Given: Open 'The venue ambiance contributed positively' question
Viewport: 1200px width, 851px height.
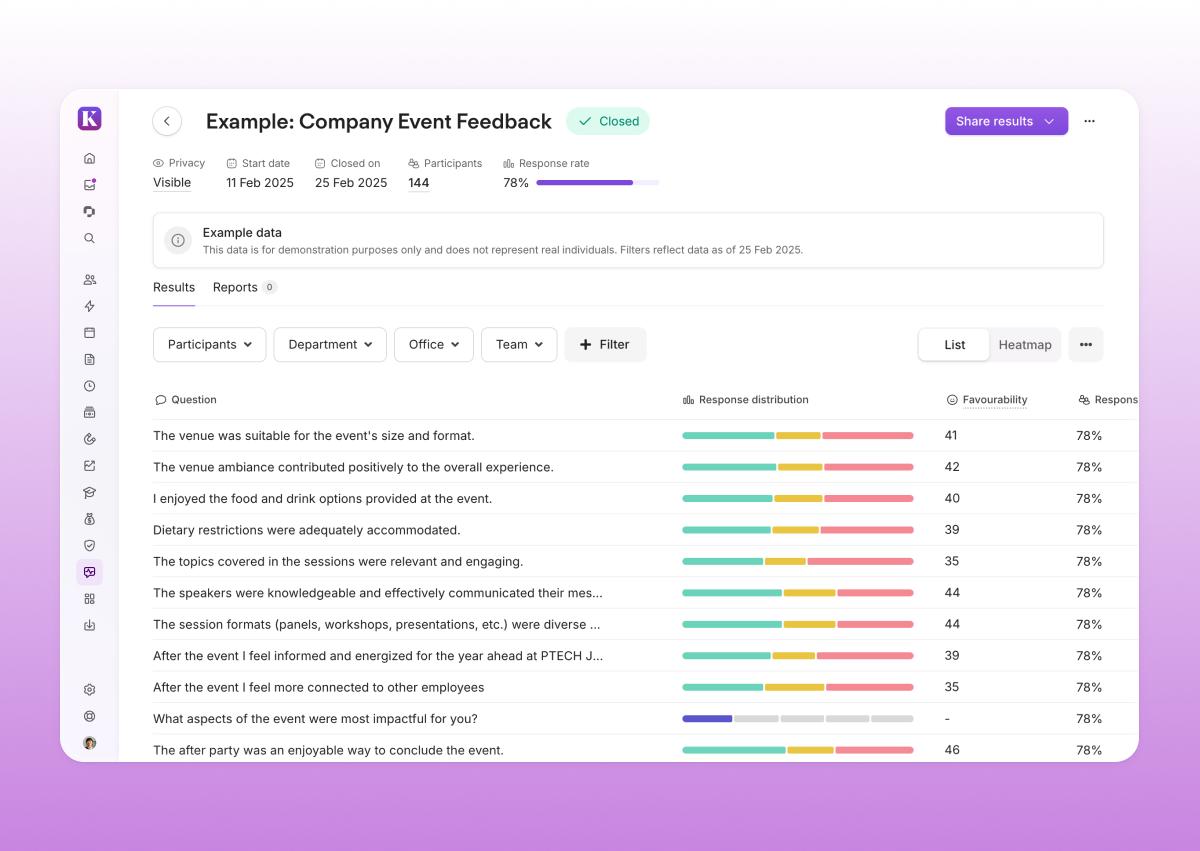Looking at the screenshot, I should point(353,467).
